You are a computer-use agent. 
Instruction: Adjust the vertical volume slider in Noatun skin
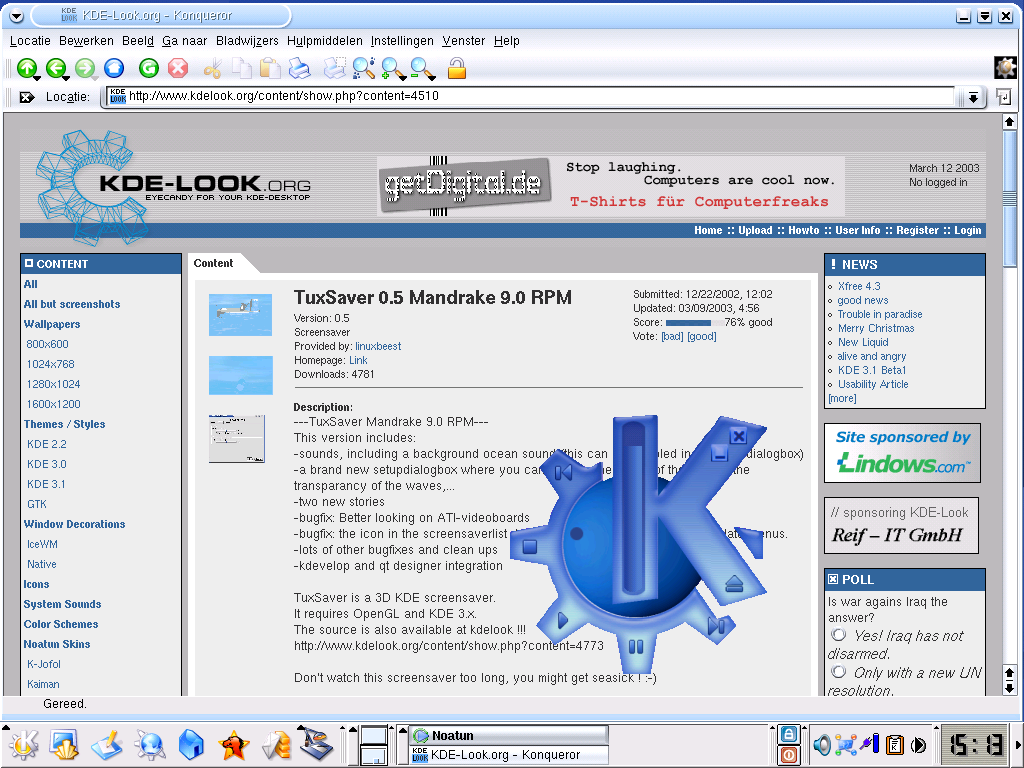point(633,509)
